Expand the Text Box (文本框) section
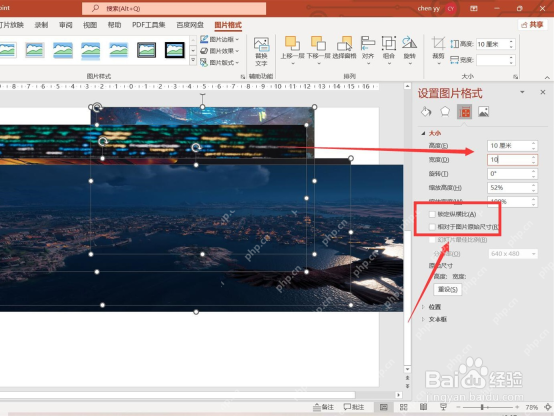This screenshot has width=554, height=416. 423,319
